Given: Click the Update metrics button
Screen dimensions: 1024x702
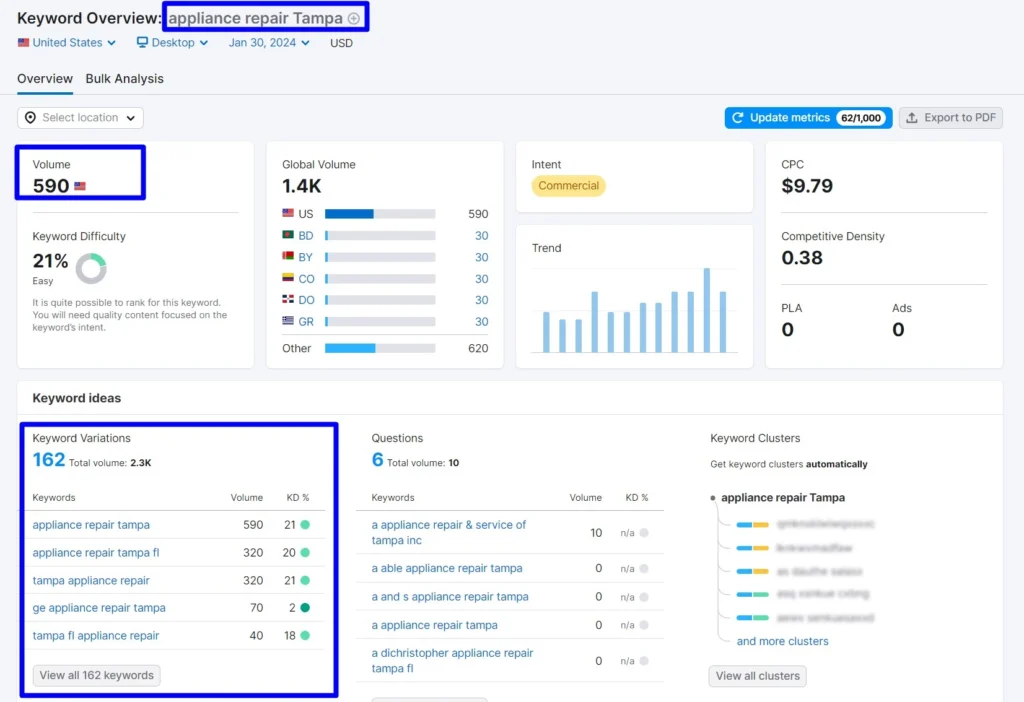Looking at the screenshot, I should tap(808, 118).
